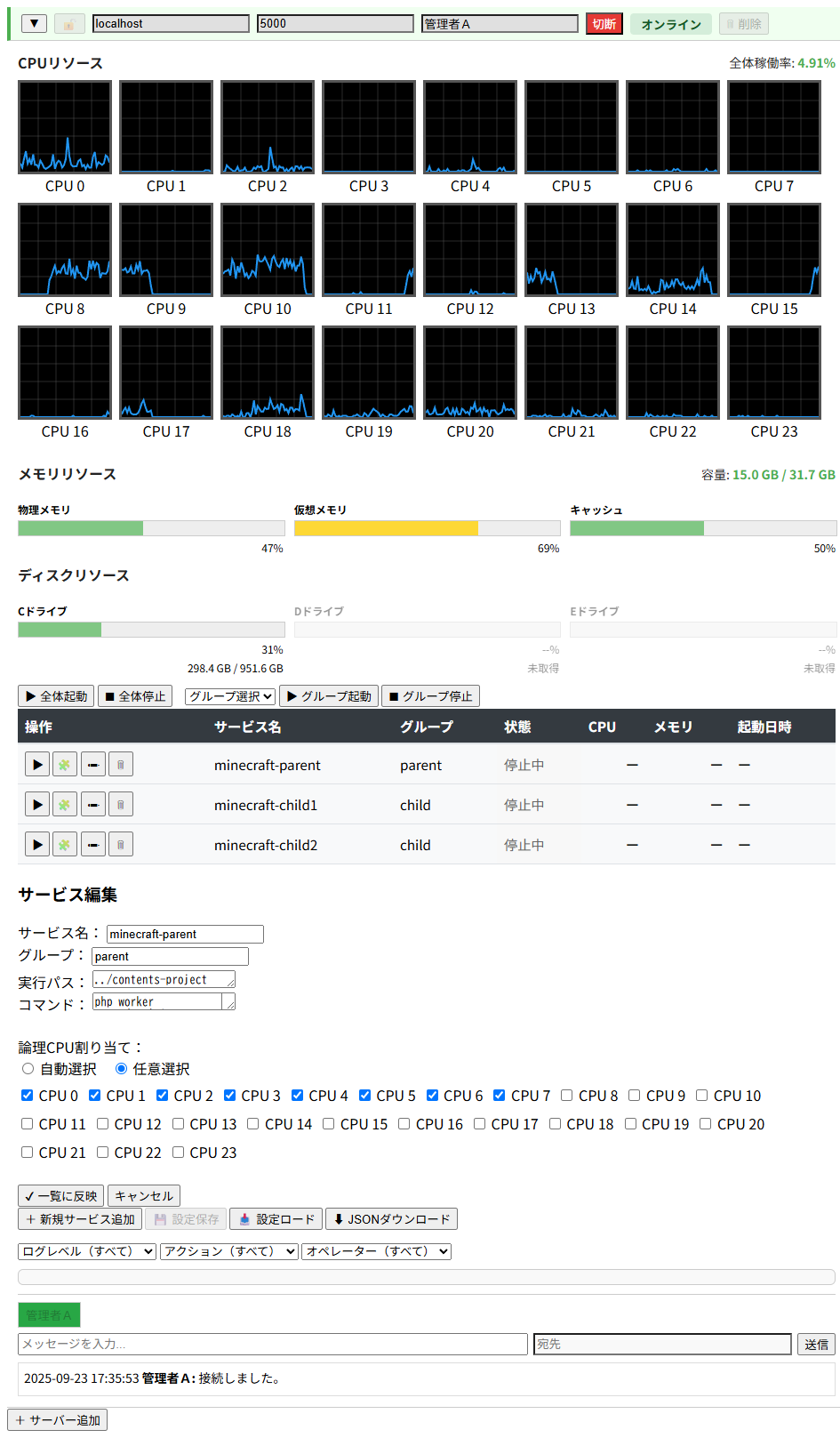Click the dash icon in minecraft-child2 row
Viewport: 840px width, 1438px height.
pos(92,844)
